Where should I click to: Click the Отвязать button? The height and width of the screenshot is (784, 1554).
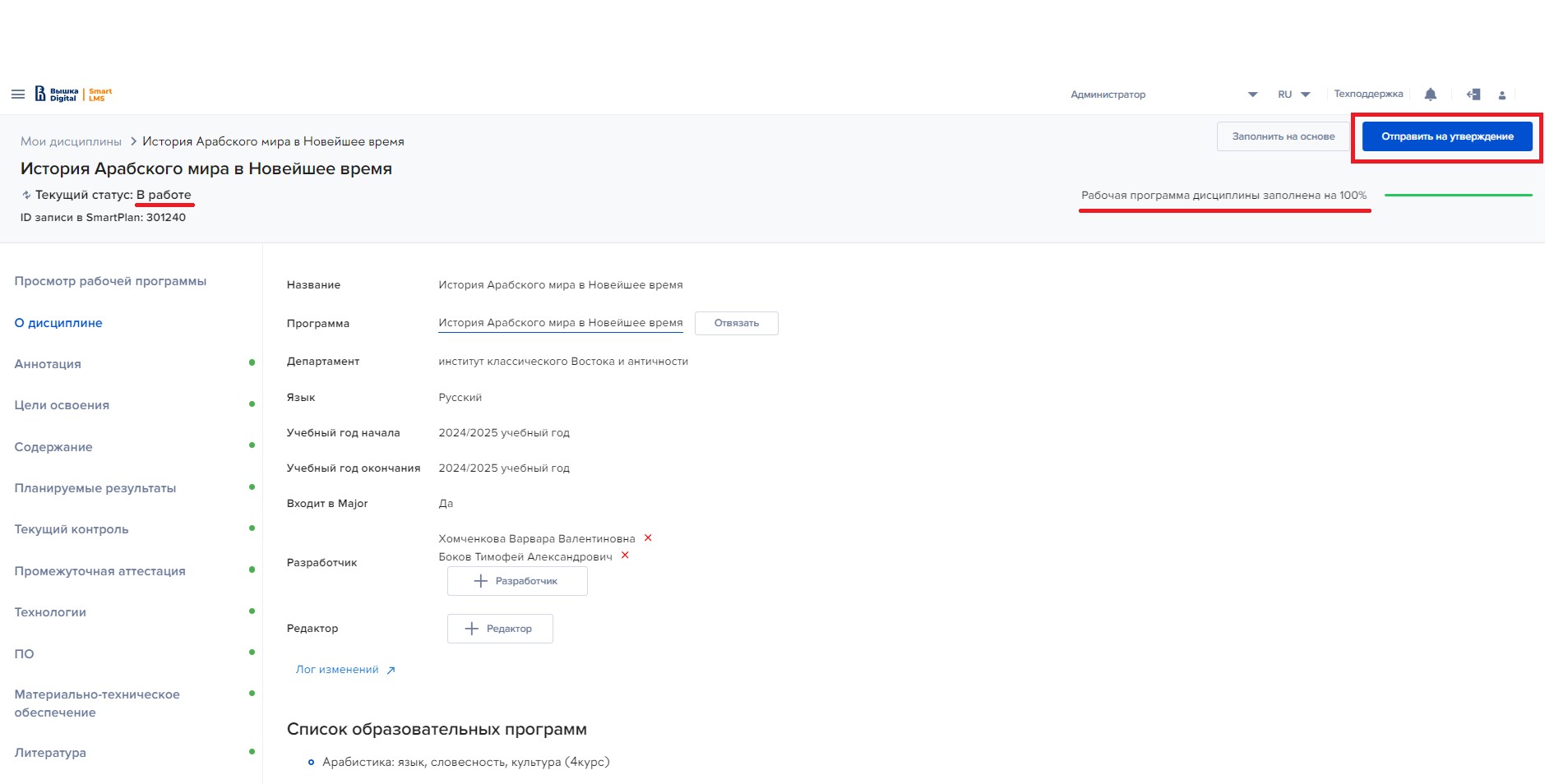(736, 323)
